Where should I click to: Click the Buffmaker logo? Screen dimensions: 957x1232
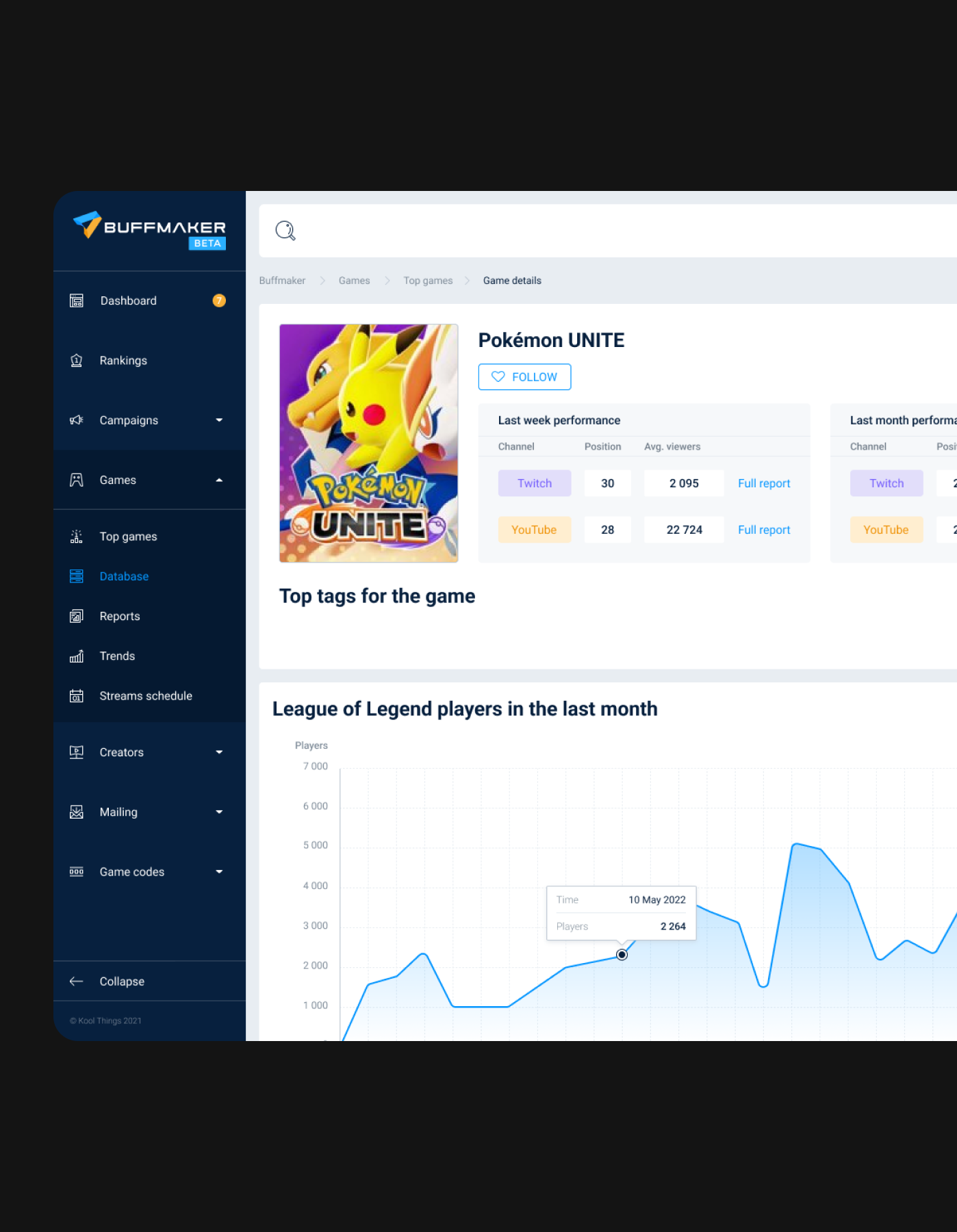pos(149,231)
